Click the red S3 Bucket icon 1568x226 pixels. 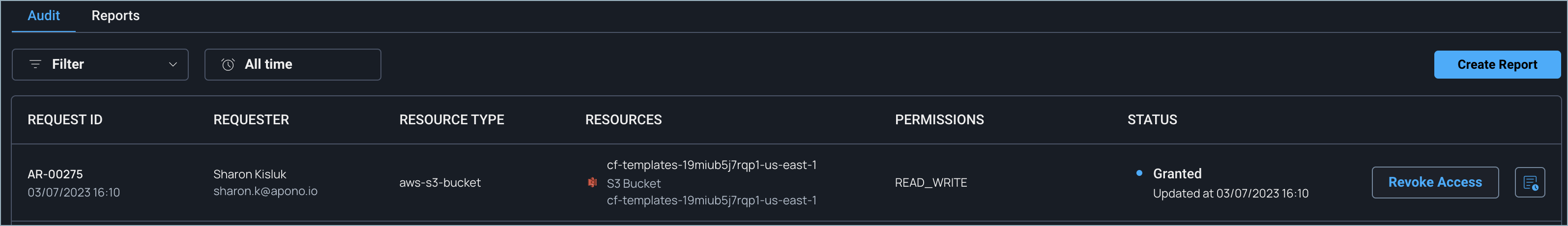tap(592, 182)
